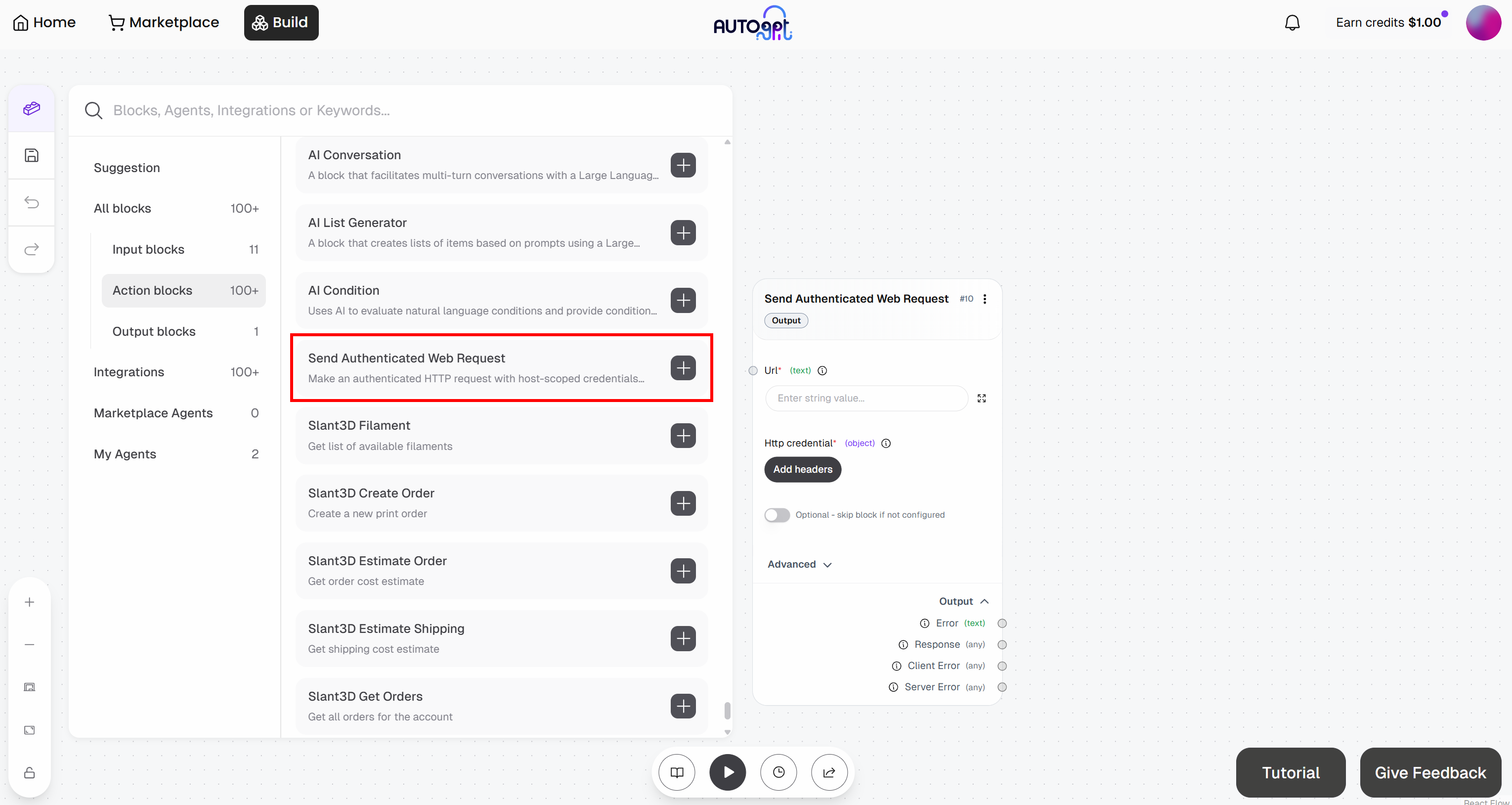
Task: Redo the last change
Action: 31,249
